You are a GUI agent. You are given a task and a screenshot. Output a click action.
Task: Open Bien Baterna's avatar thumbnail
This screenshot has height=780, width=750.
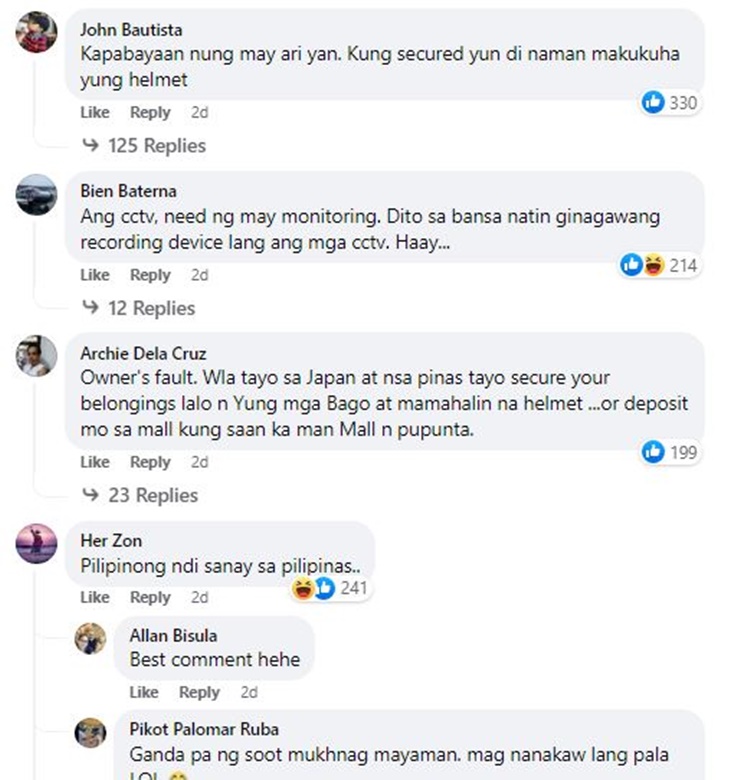(36, 195)
